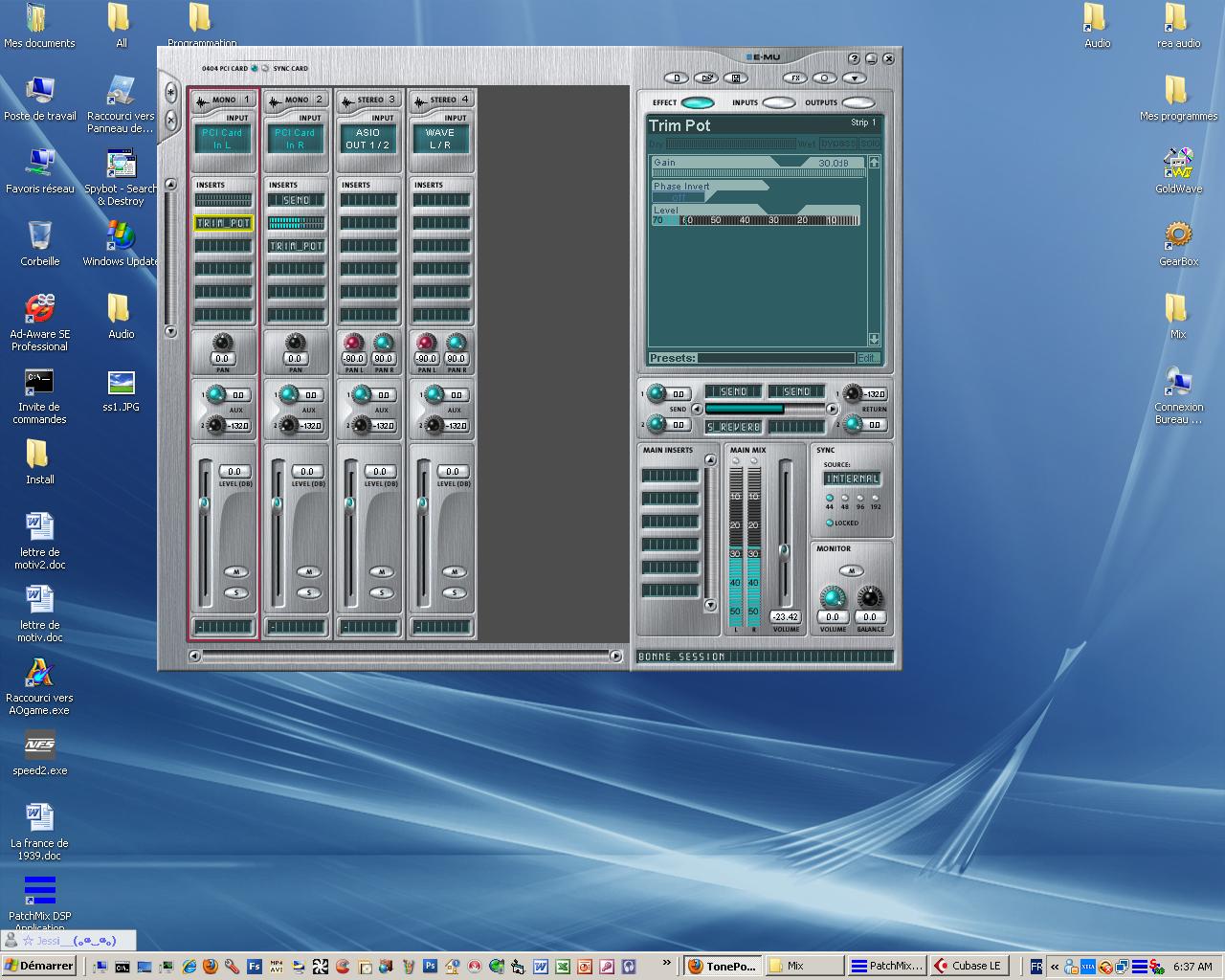Viewport: 1225px width, 980px height.
Task: Mute the Stereo 4 strip
Action: (x=454, y=571)
